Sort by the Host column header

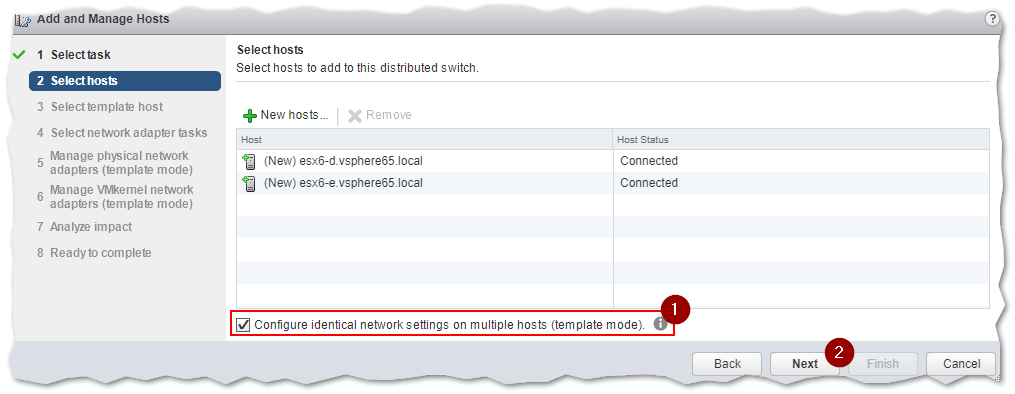click(425, 139)
